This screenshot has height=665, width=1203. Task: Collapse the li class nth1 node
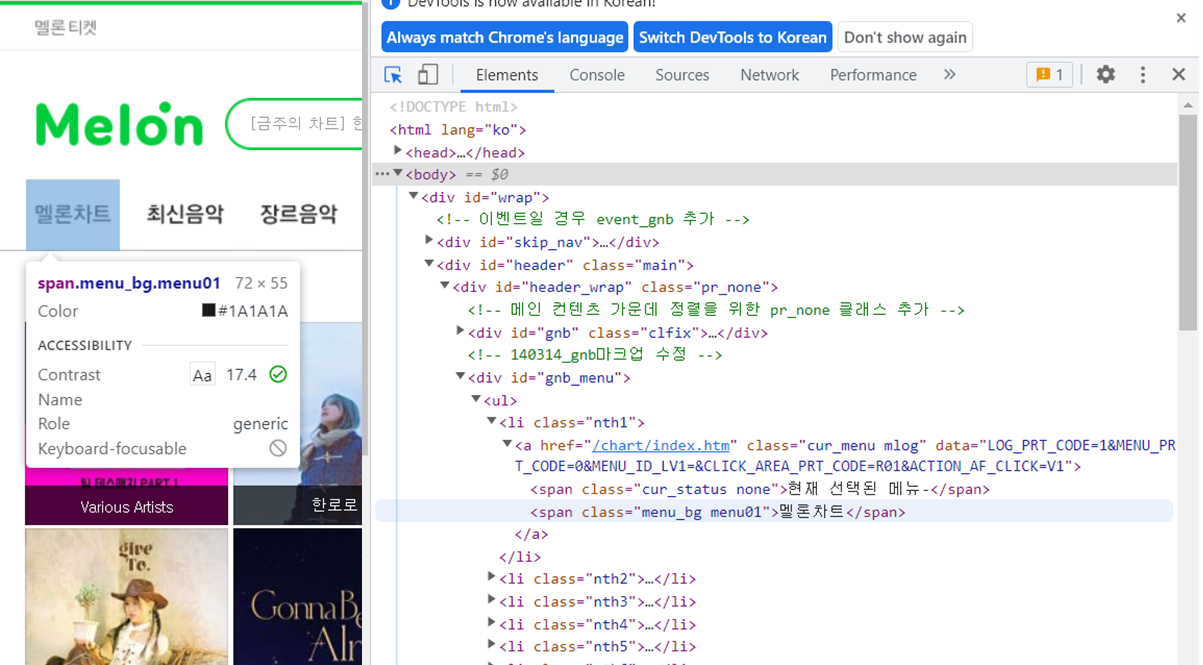pyautogui.click(x=491, y=422)
